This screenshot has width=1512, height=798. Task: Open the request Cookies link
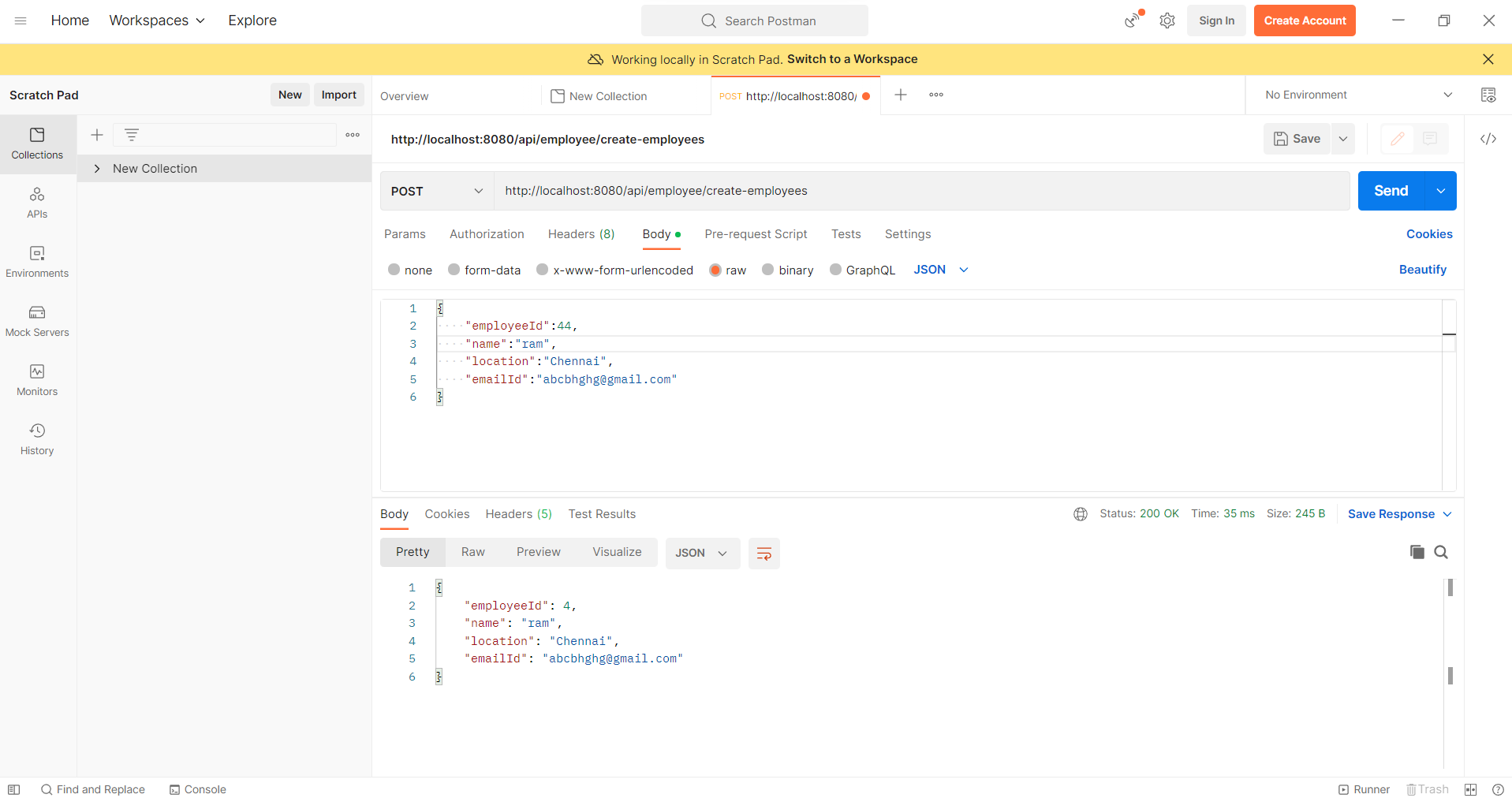coord(1429,234)
